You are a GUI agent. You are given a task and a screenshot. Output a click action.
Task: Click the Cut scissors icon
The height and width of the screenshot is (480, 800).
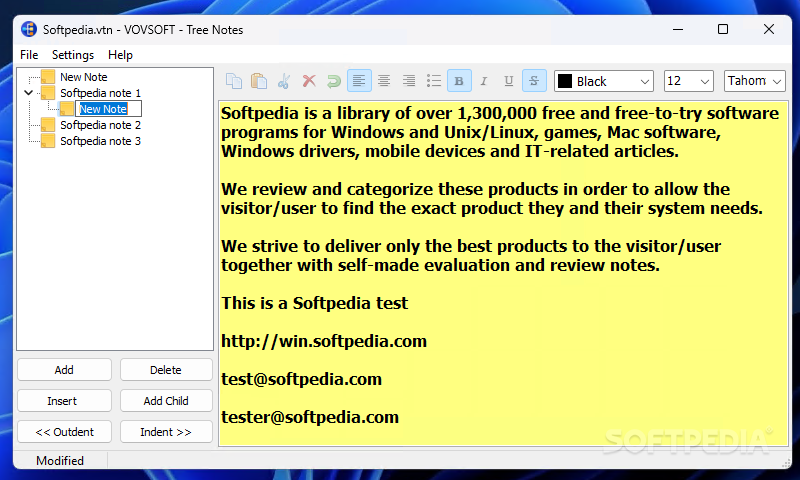pos(284,81)
